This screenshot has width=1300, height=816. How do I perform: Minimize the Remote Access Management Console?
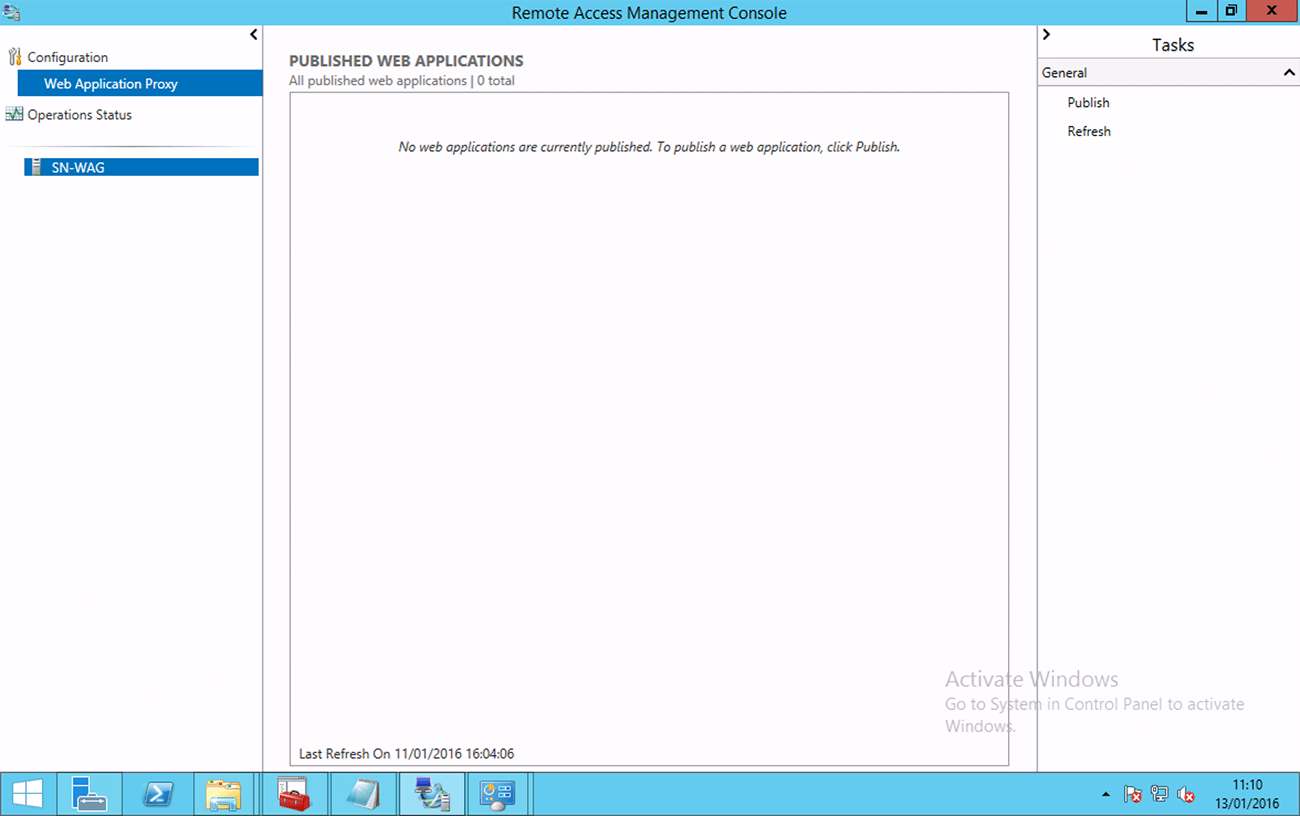[x=1201, y=11]
